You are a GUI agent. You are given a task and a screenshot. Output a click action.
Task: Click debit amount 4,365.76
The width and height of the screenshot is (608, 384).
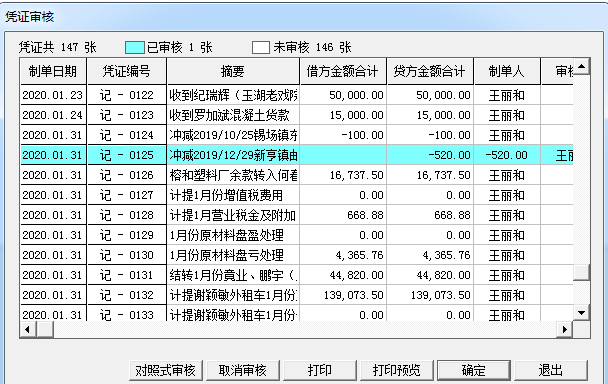(343, 255)
